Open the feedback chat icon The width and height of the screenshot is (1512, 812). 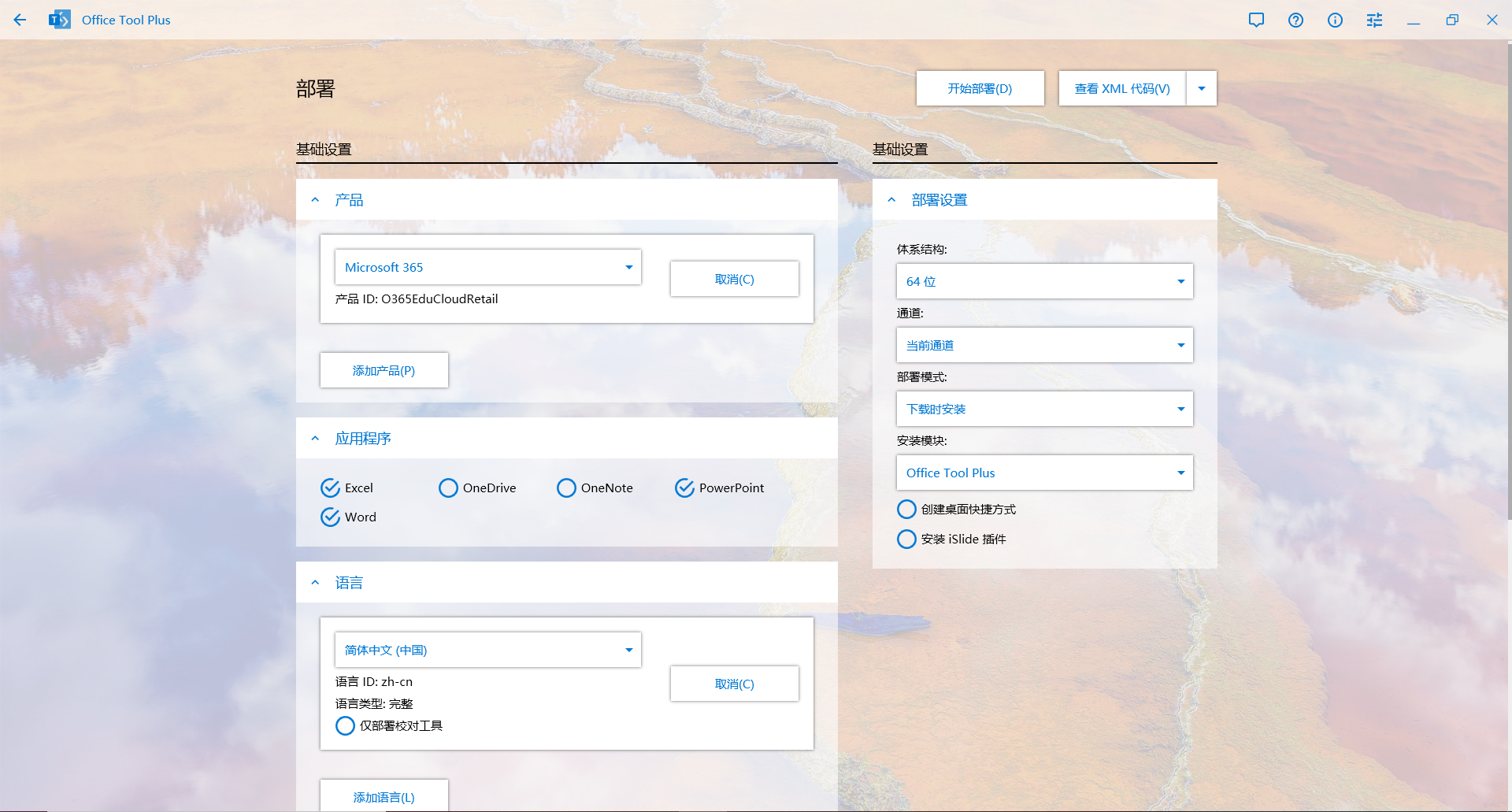point(1256,20)
